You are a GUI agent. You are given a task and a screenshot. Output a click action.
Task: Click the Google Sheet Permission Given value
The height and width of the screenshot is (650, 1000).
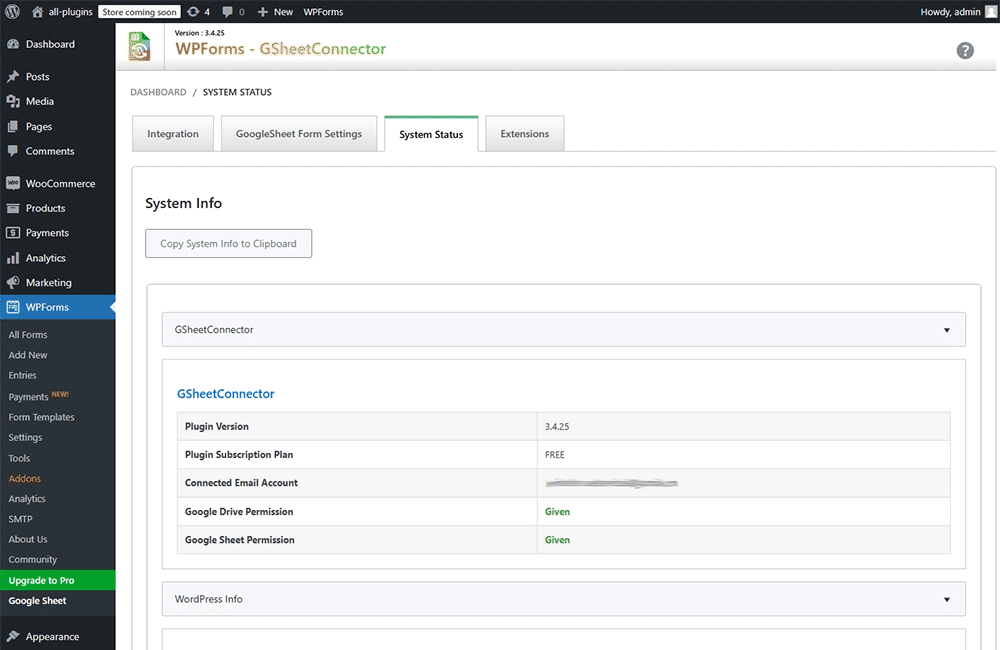click(557, 540)
